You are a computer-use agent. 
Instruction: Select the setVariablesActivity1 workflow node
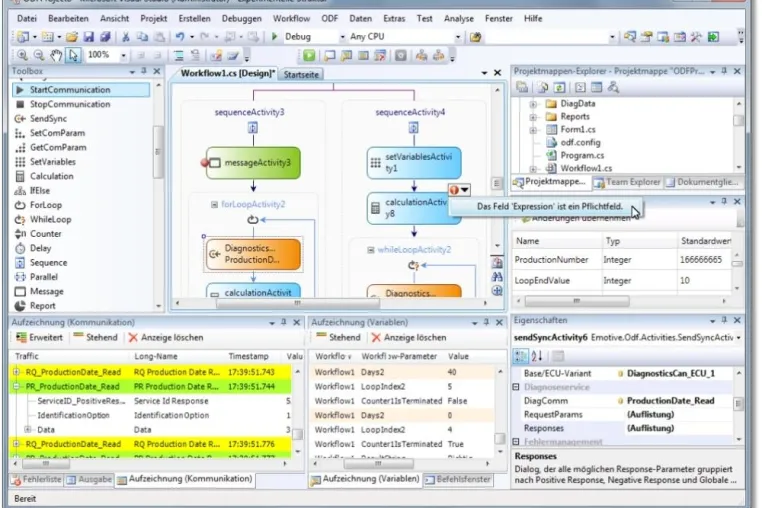[414, 163]
